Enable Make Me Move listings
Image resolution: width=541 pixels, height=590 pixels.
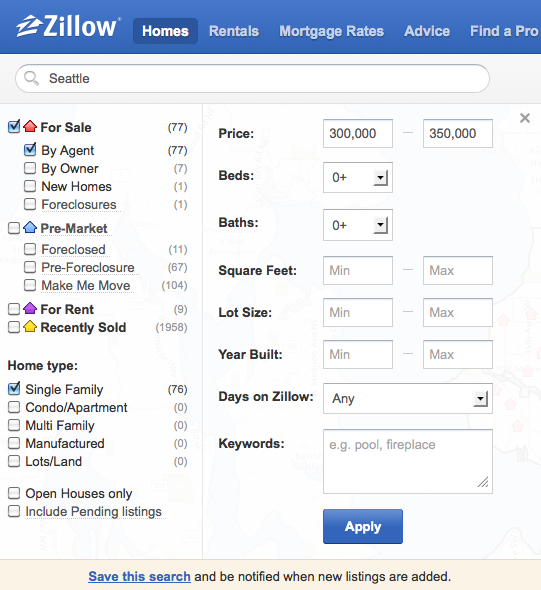pyautogui.click(x=30, y=285)
